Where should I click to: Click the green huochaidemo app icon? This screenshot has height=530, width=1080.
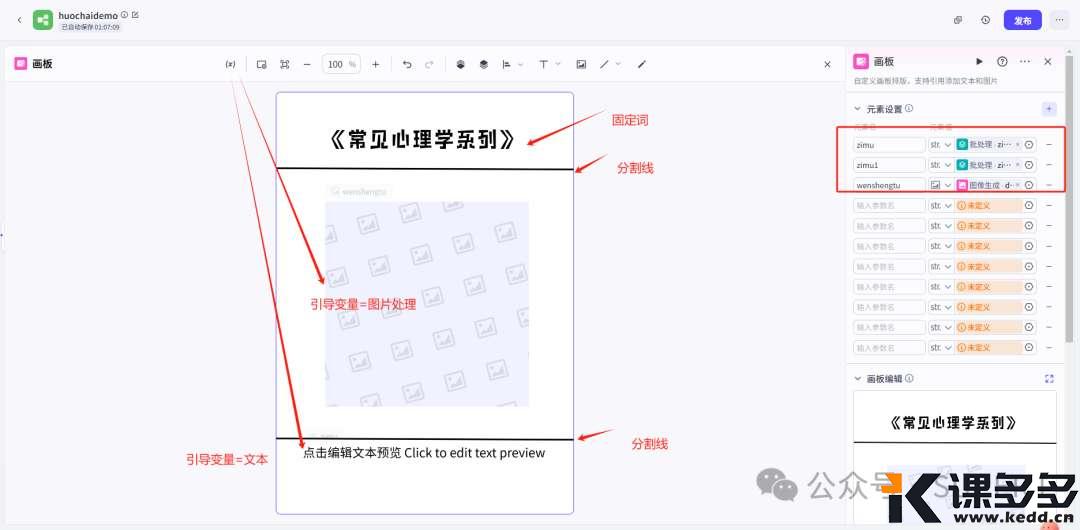click(43, 20)
